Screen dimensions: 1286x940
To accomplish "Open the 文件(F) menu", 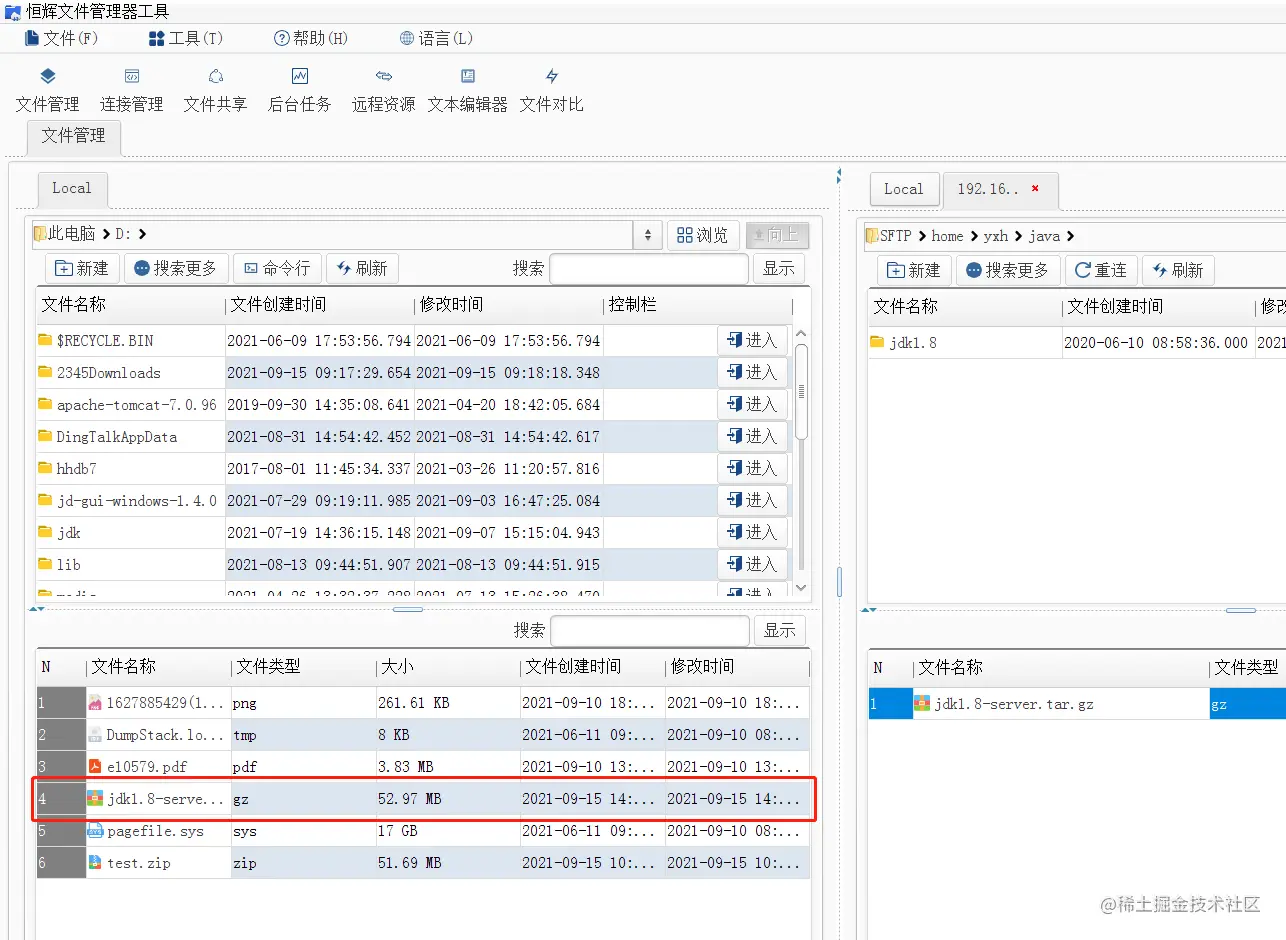I will 61,38.
